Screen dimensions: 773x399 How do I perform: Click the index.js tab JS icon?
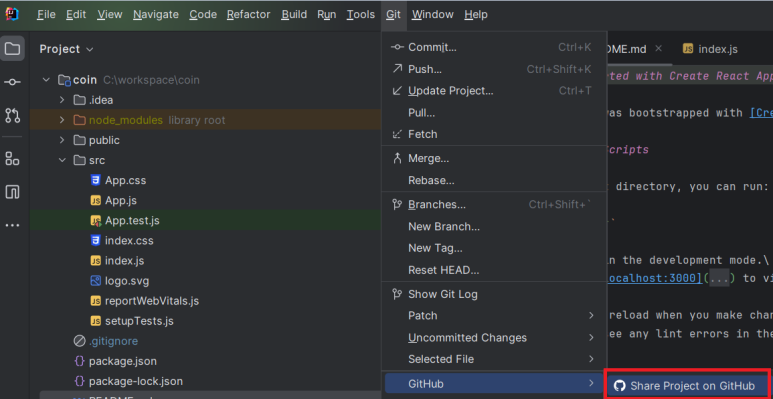688,49
